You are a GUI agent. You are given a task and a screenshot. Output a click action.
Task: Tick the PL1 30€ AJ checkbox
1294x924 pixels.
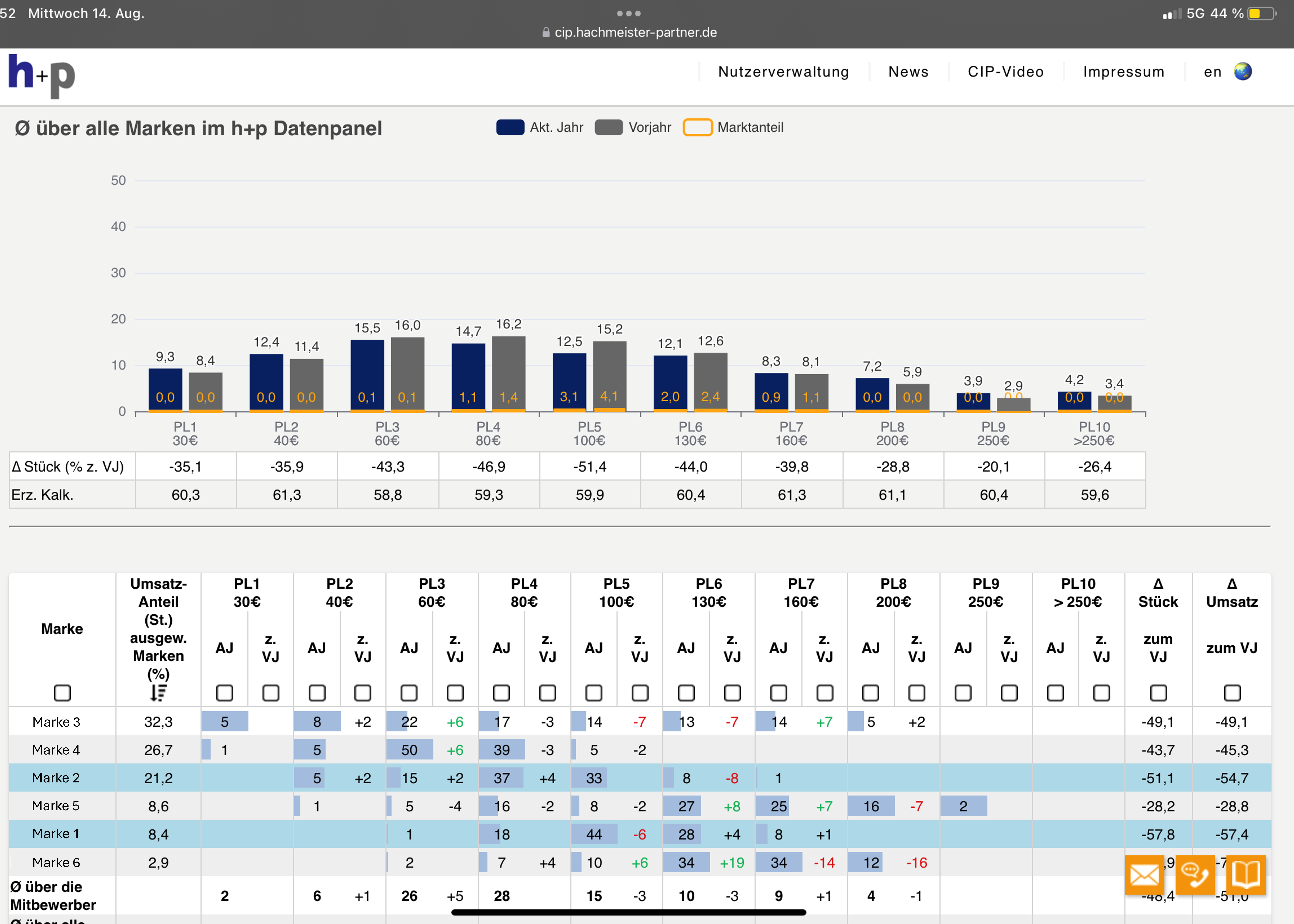tap(224, 692)
